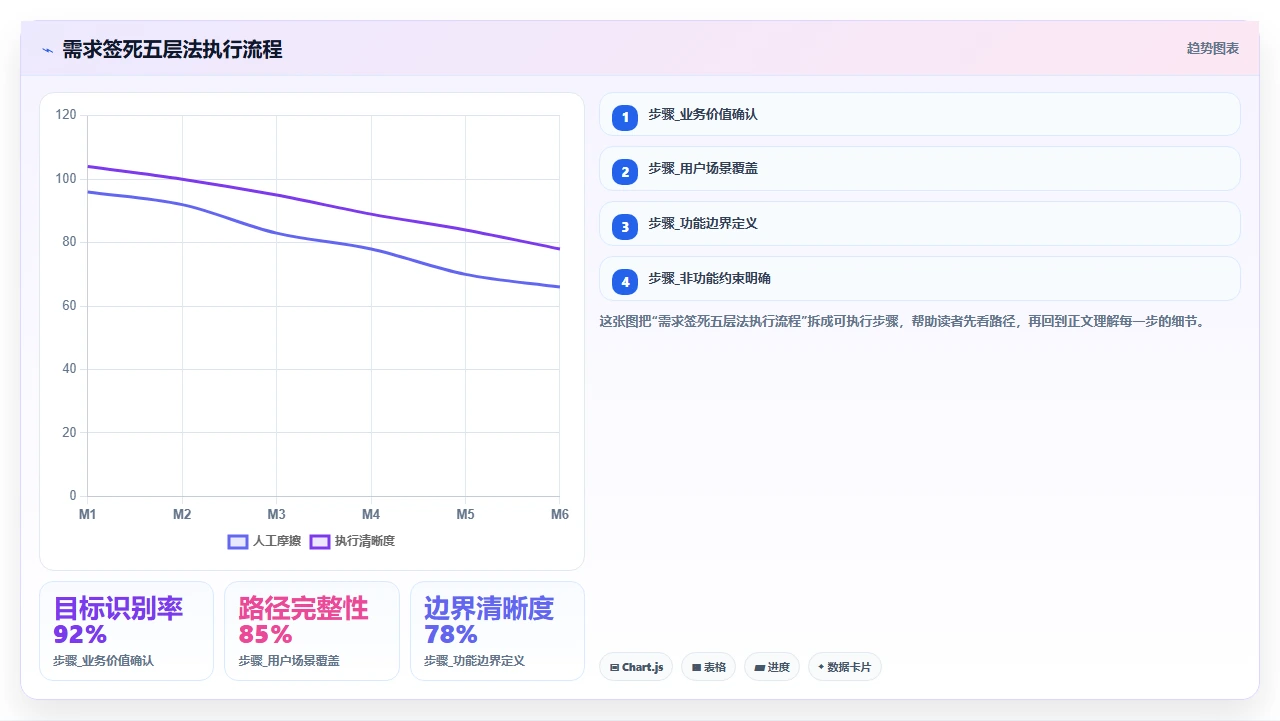Click the 人工摩擦 legend label
The height and width of the screenshot is (721, 1280).
[x=277, y=541]
